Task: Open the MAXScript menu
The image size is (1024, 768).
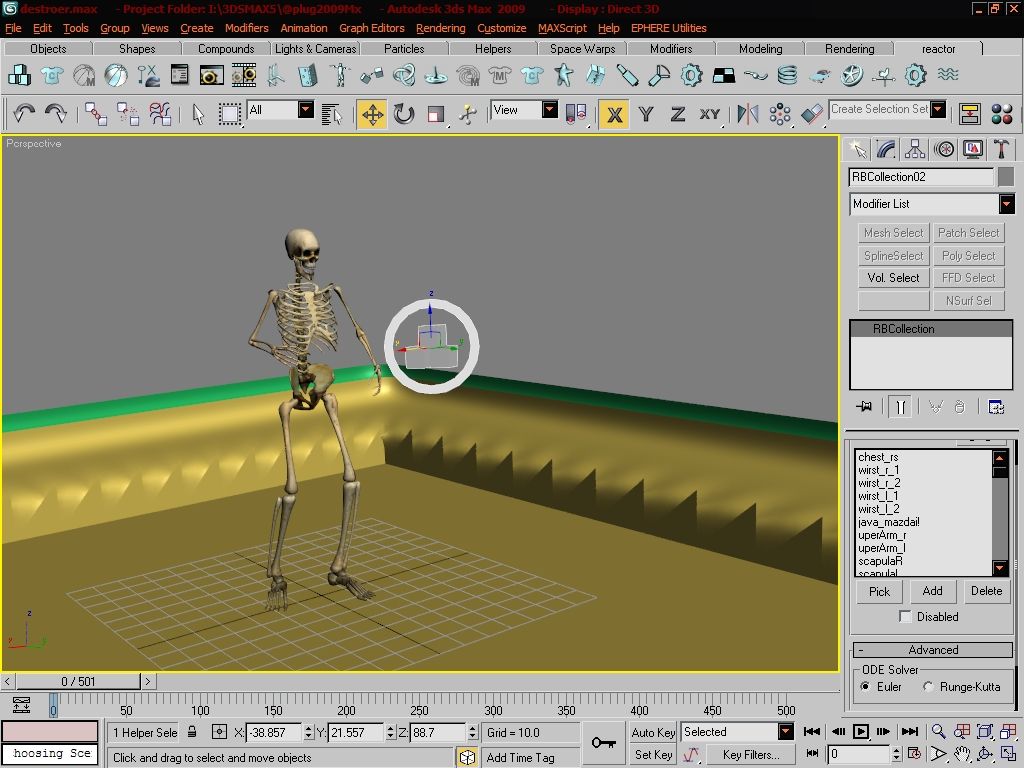Action: coord(562,28)
